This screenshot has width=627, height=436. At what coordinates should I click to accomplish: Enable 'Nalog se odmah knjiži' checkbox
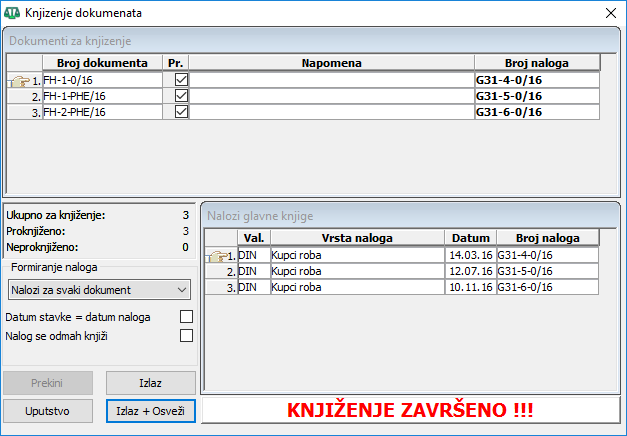(185, 336)
